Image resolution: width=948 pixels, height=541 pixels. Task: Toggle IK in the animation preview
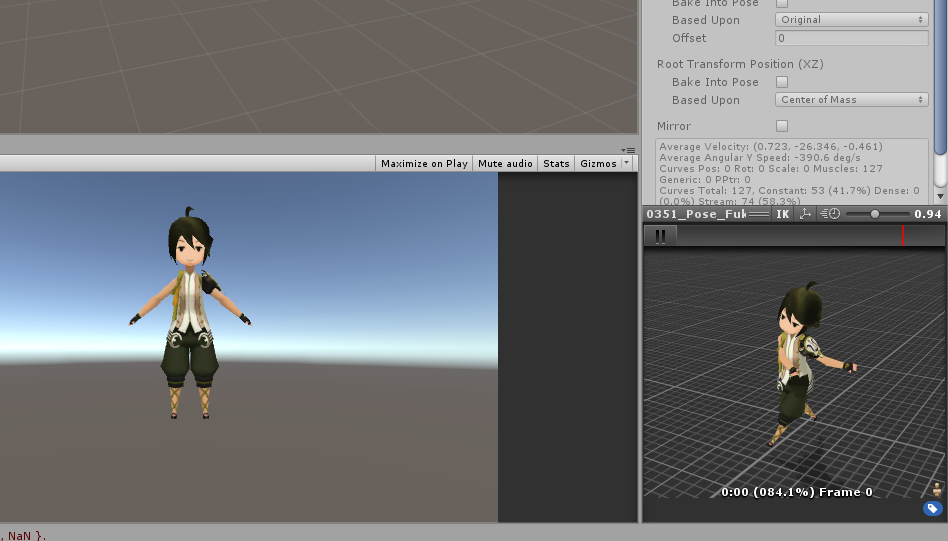pyautogui.click(x=782, y=214)
